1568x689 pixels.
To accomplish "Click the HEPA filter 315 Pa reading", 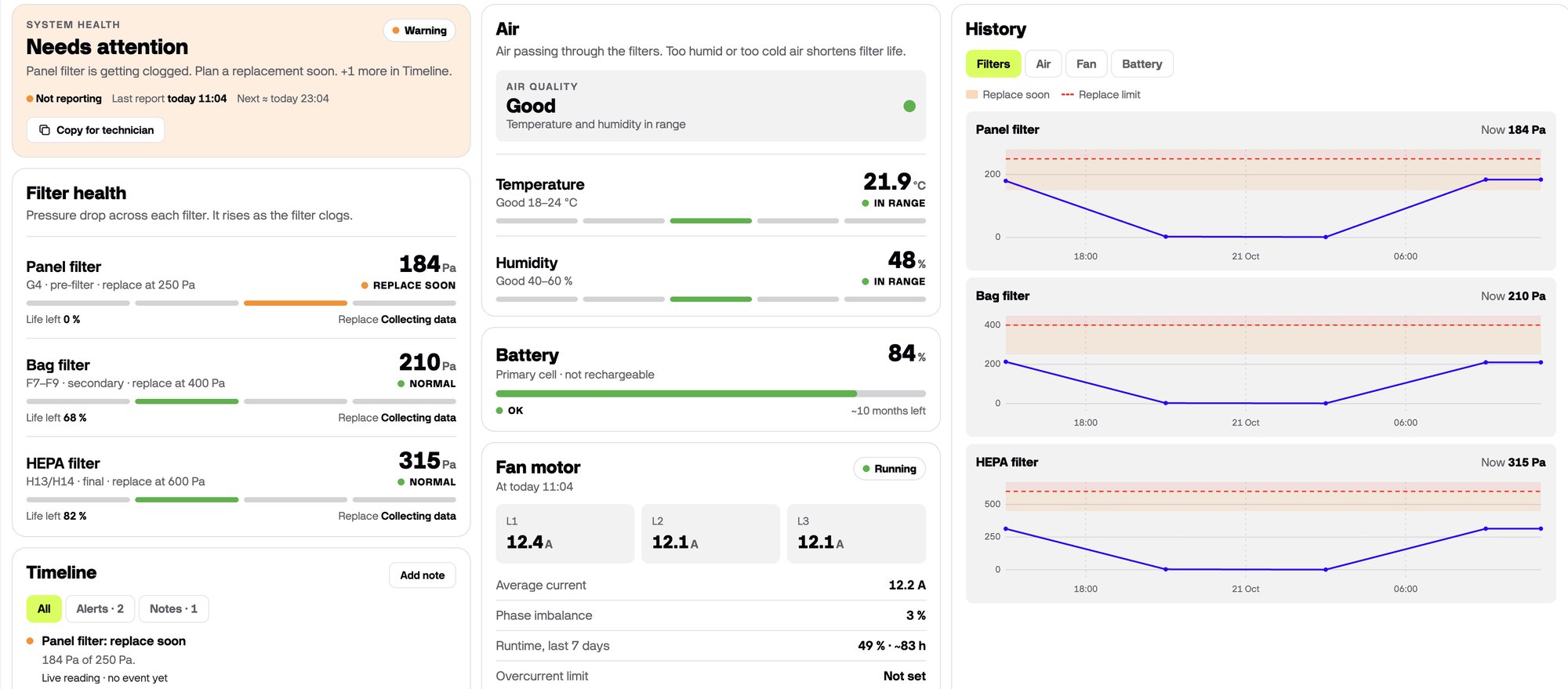I will click(x=427, y=460).
